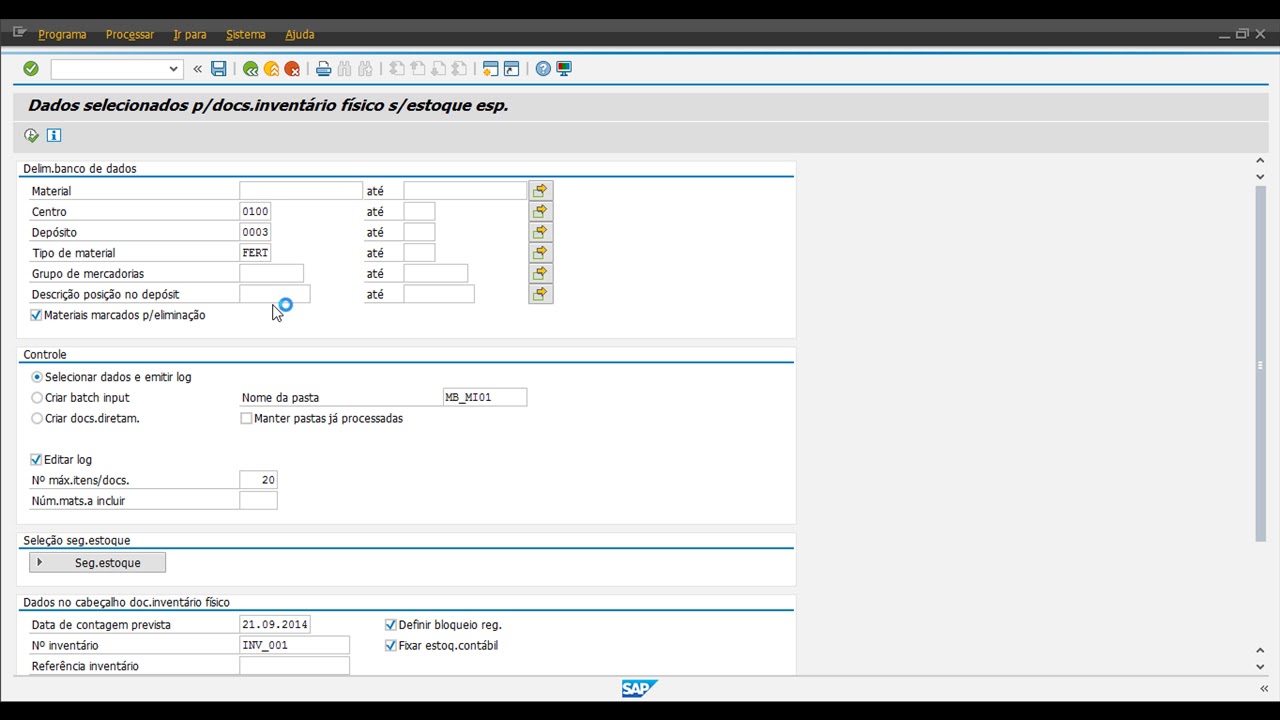Toggle Definir bloqueio reg. checkbox
The height and width of the screenshot is (720, 1280).
(x=391, y=624)
